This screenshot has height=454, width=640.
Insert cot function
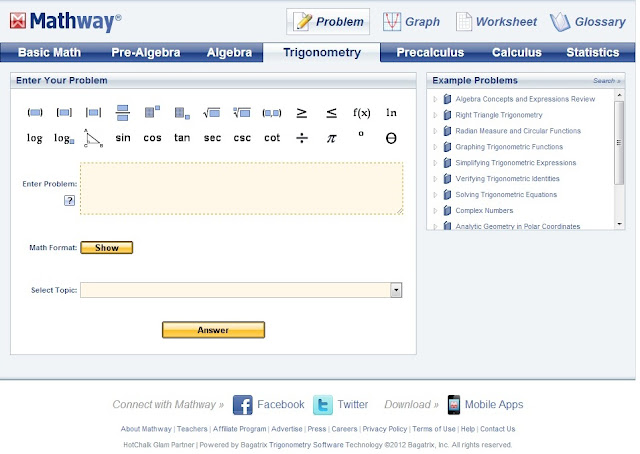272,138
